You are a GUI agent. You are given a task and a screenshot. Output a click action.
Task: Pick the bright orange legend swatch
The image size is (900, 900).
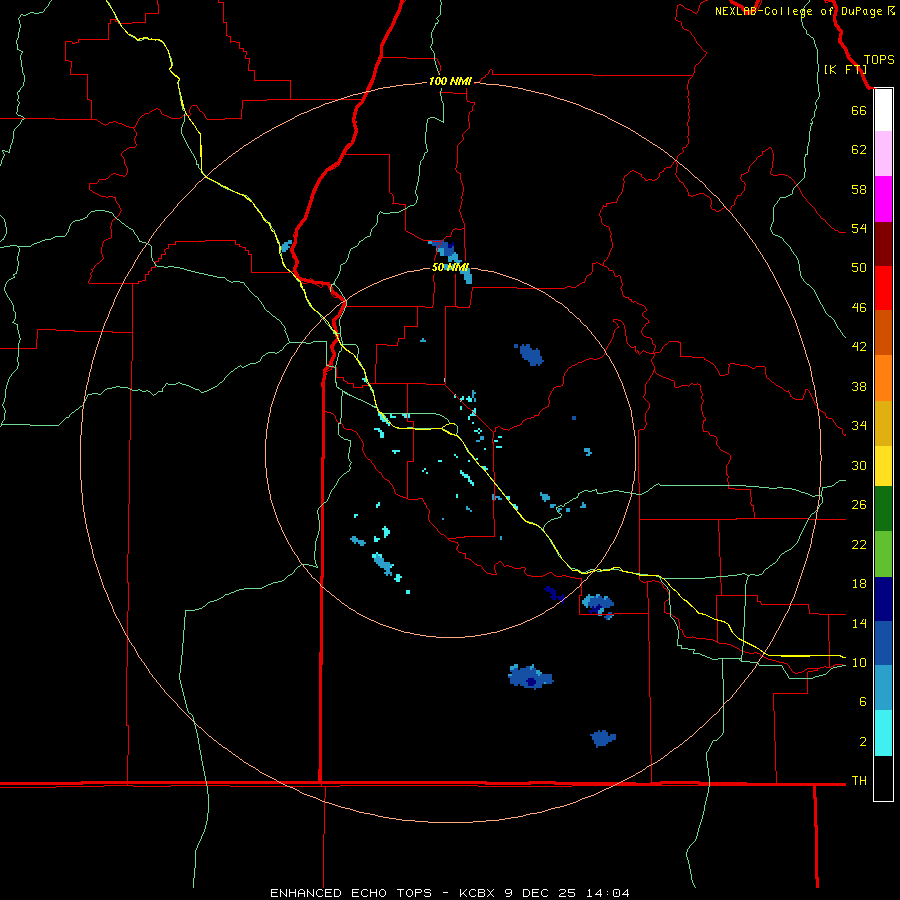(x=883, y=378)
